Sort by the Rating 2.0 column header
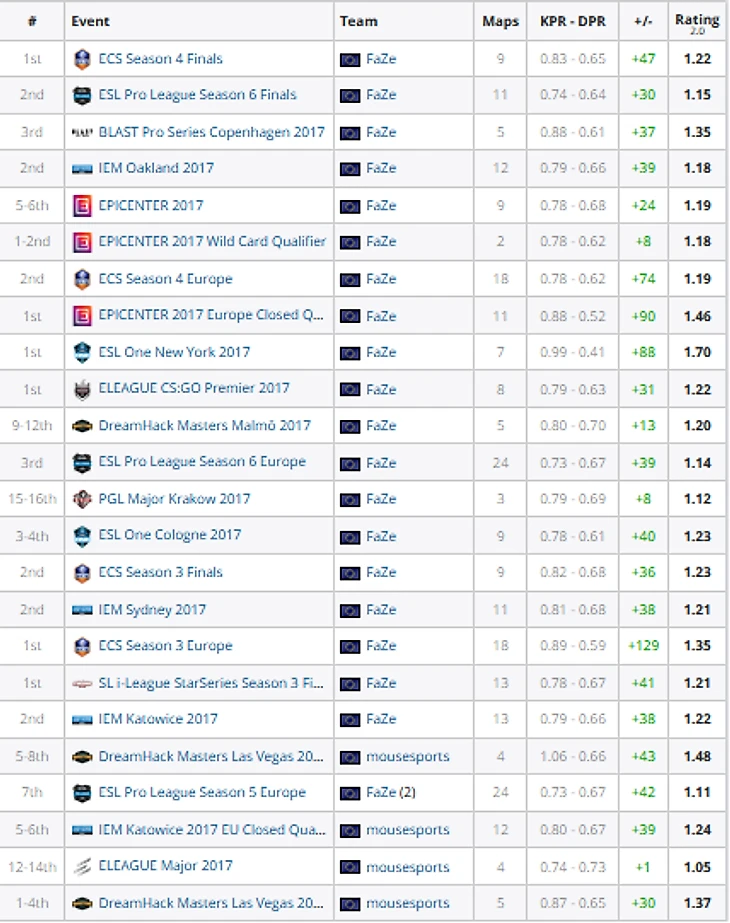This screenshot has height=923, width=730. coord(697,24)
